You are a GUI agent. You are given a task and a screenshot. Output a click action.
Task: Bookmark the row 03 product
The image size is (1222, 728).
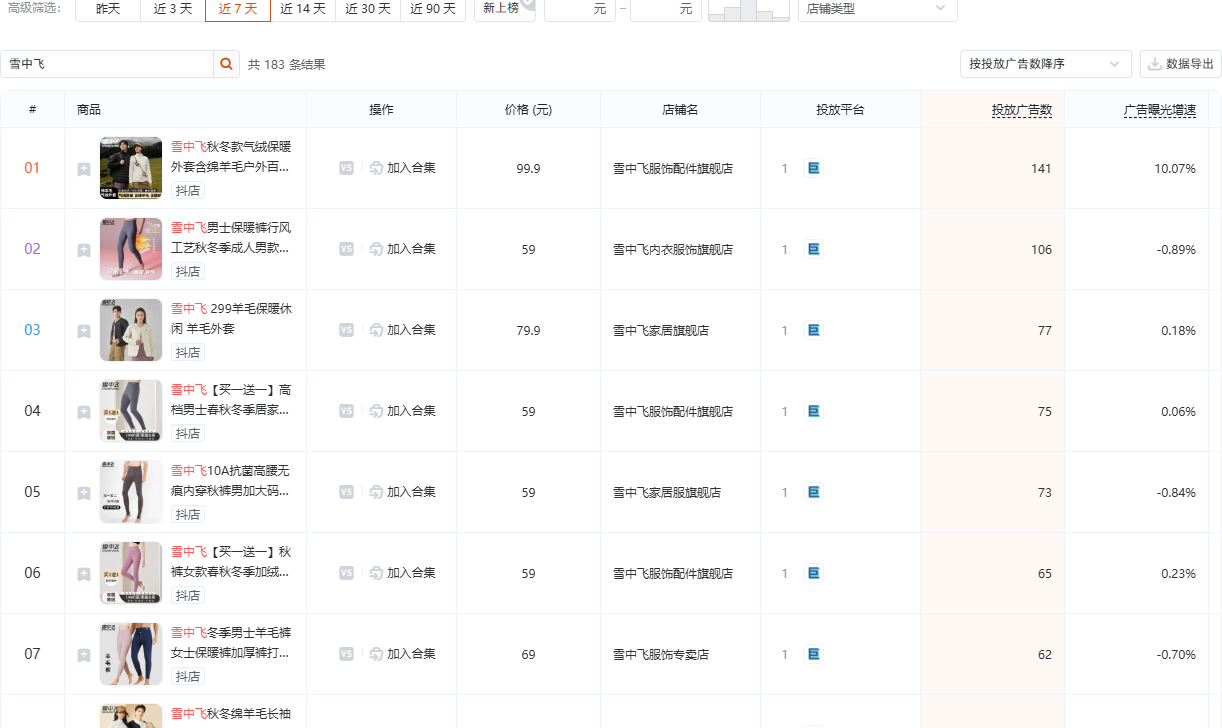pos(84,331)
